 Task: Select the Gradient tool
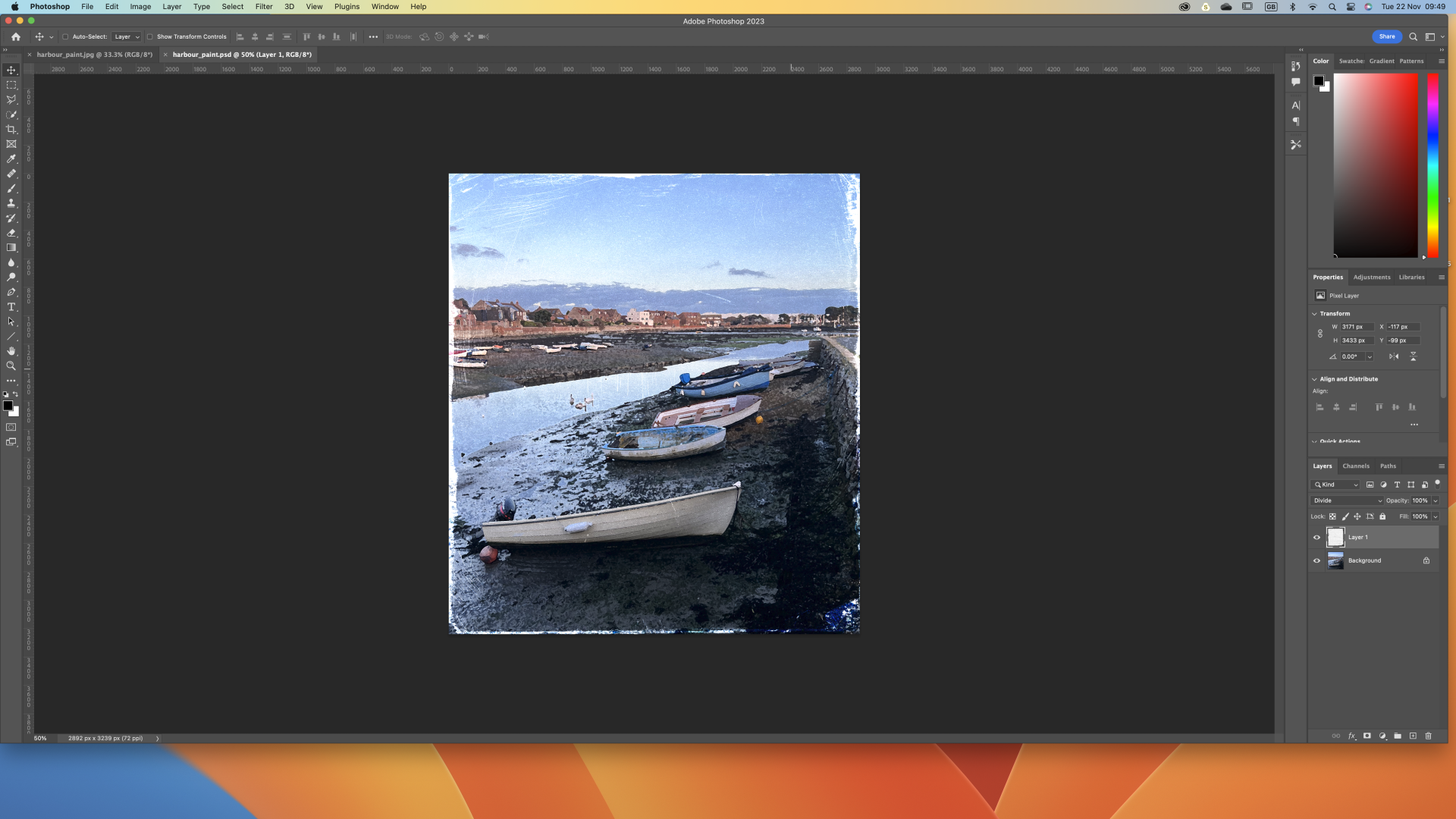11,248
